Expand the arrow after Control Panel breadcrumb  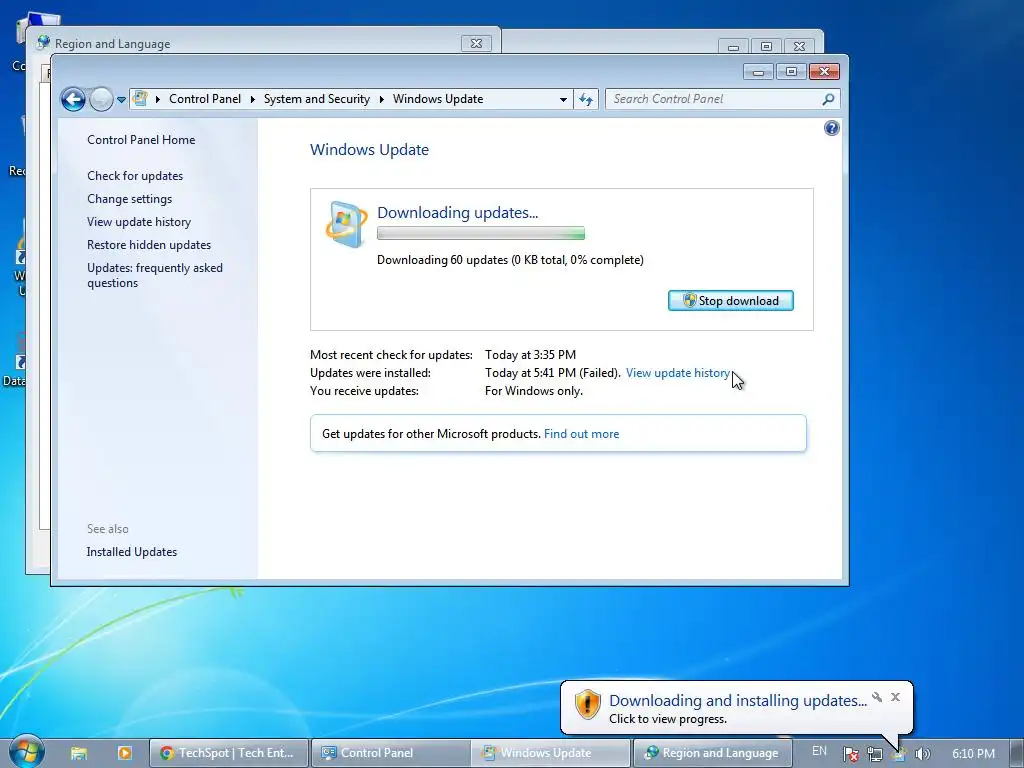tap(253, 99)
